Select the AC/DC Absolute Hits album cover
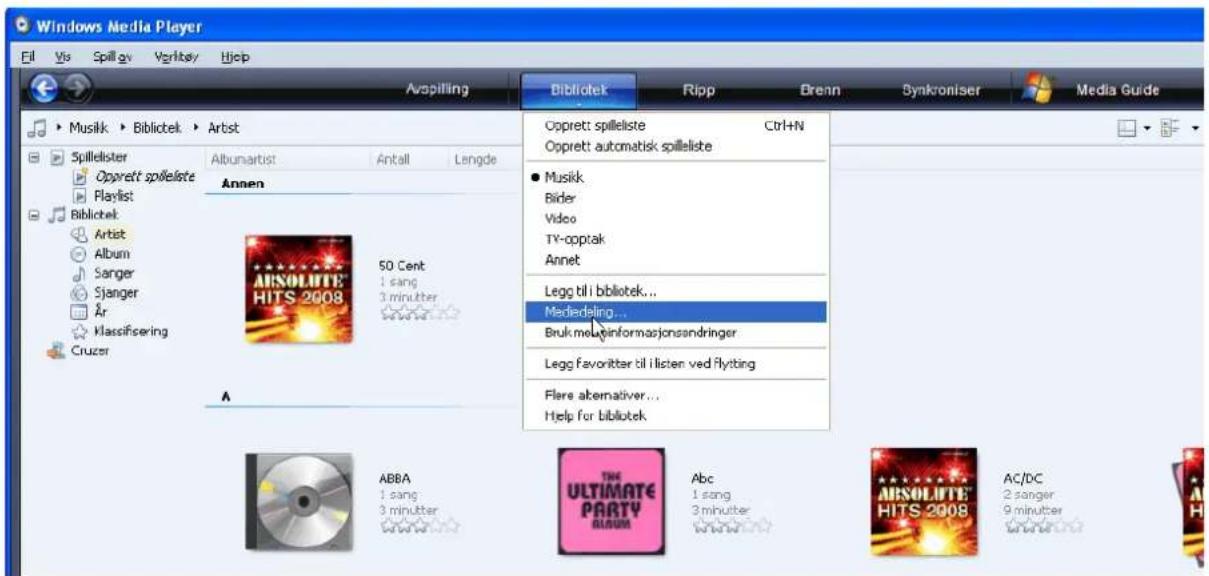The width and height of the screenshot is (1209, 576). pyautogui.click(x=924, y=500)
